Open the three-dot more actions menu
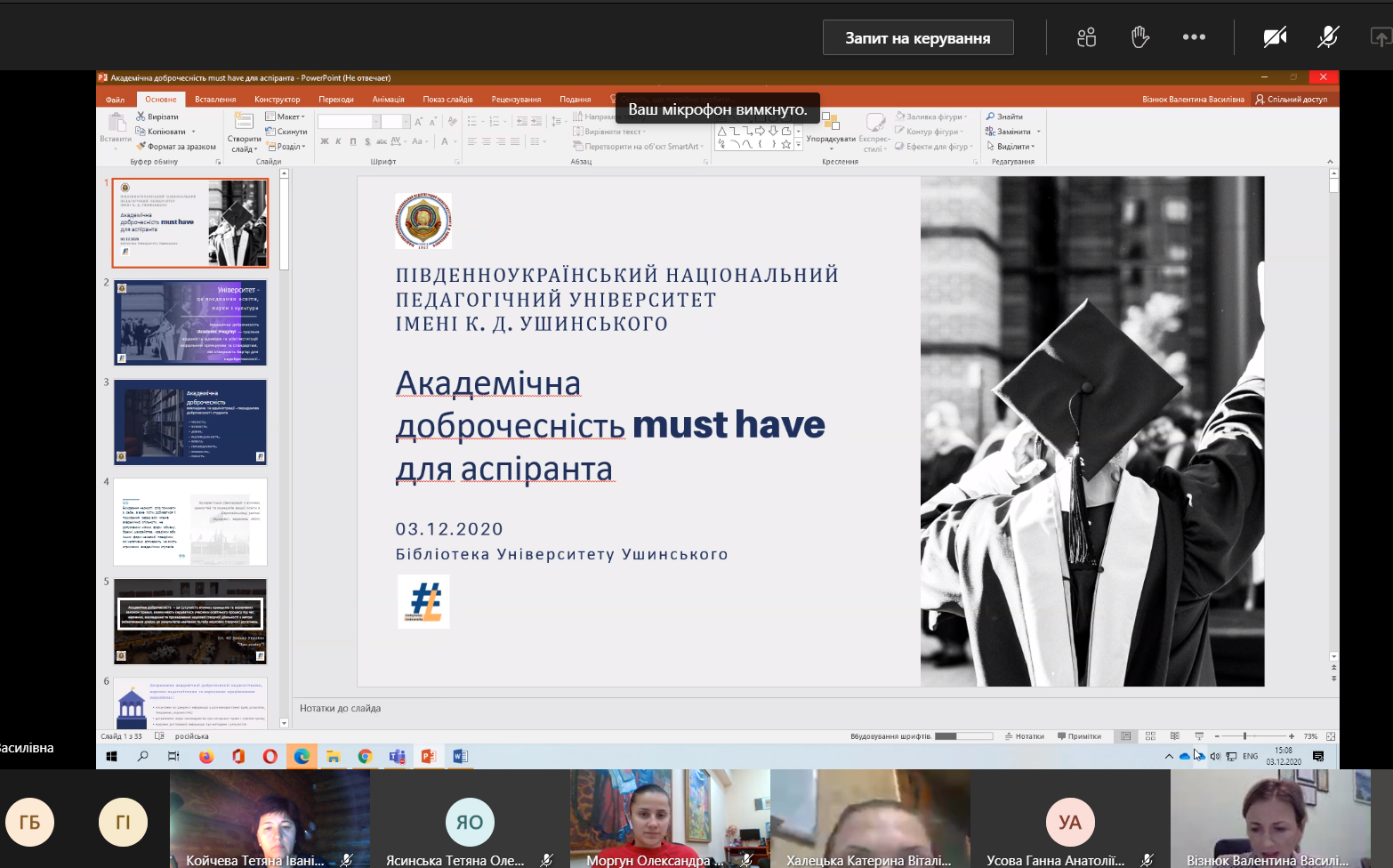Image resolution: width=1393 pixels, height=868 pixels. coord(1194,37)
